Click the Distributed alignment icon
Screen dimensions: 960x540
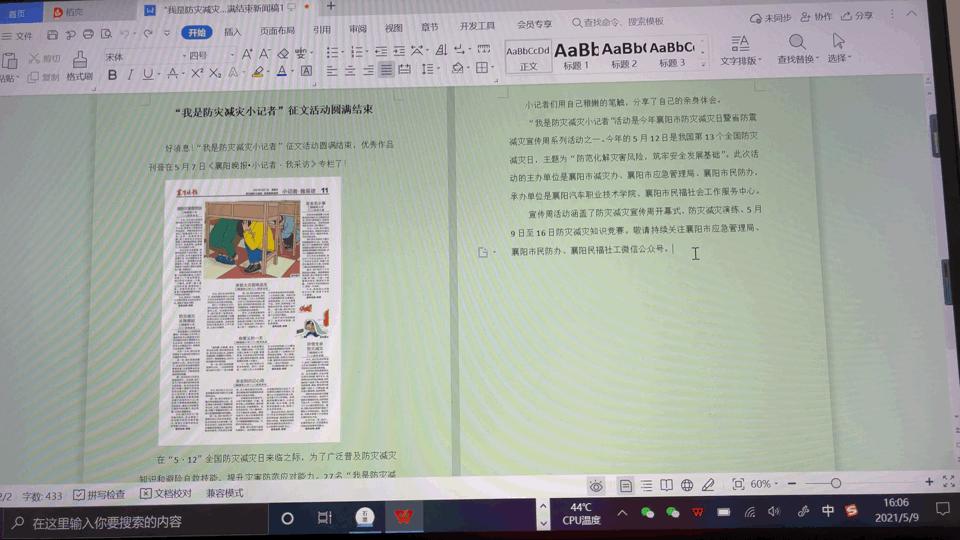click(x=404, y=69)
